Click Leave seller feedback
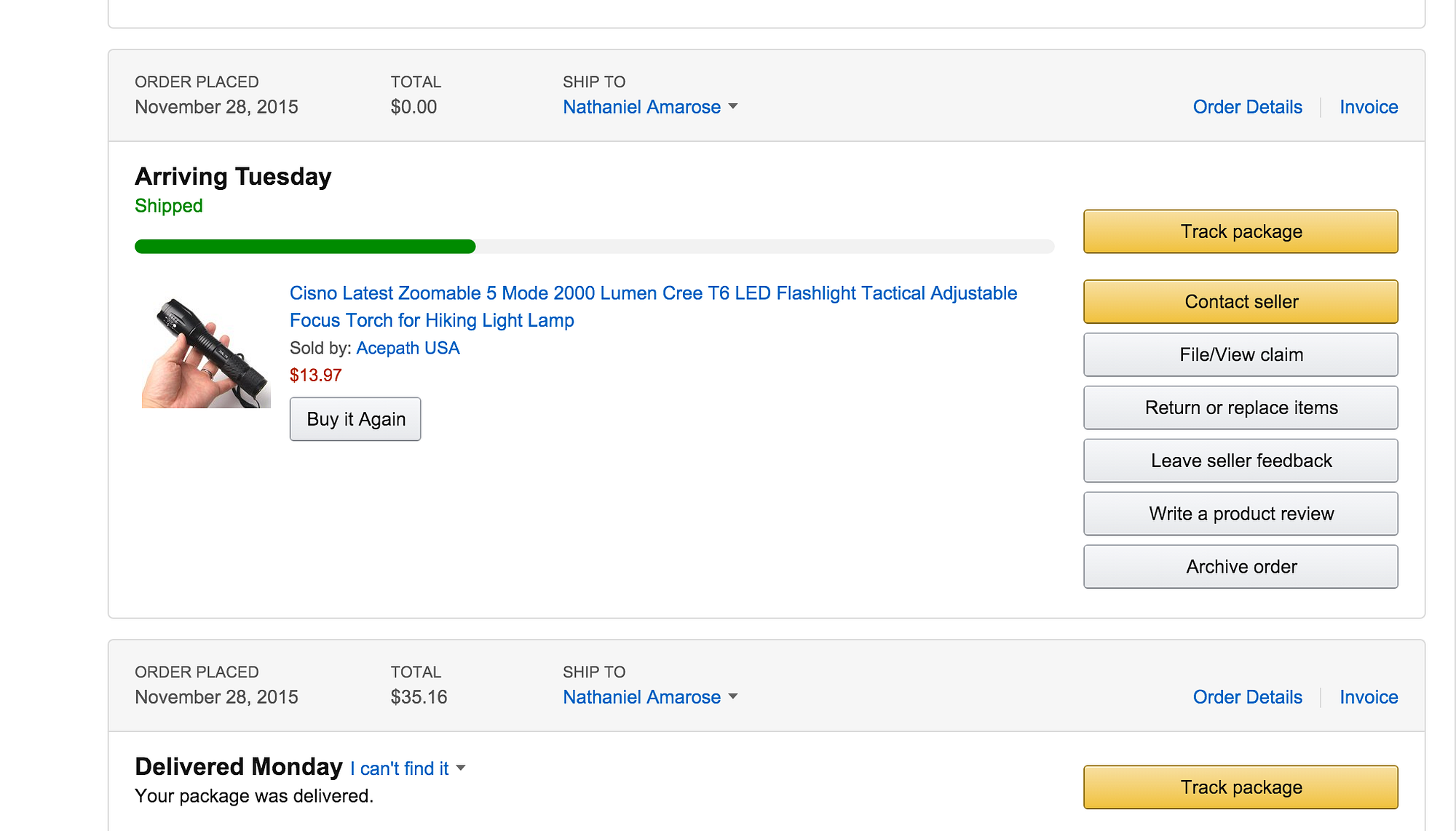The image size is (1456, 831). coord(1241,461)
